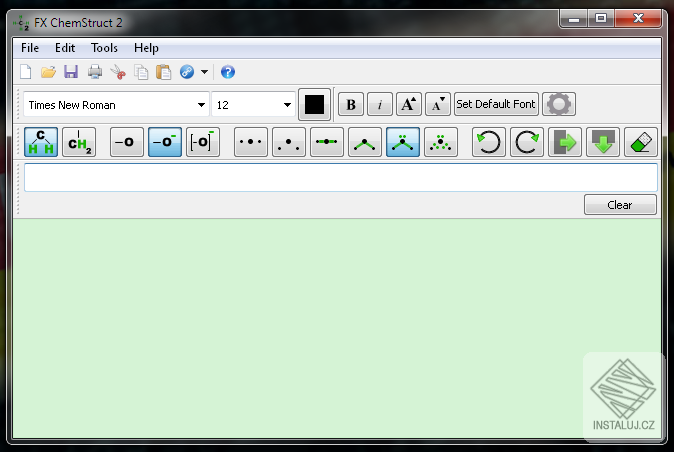Click the green structure drawing canvas
Screen dimensions: 674x452
337,329
